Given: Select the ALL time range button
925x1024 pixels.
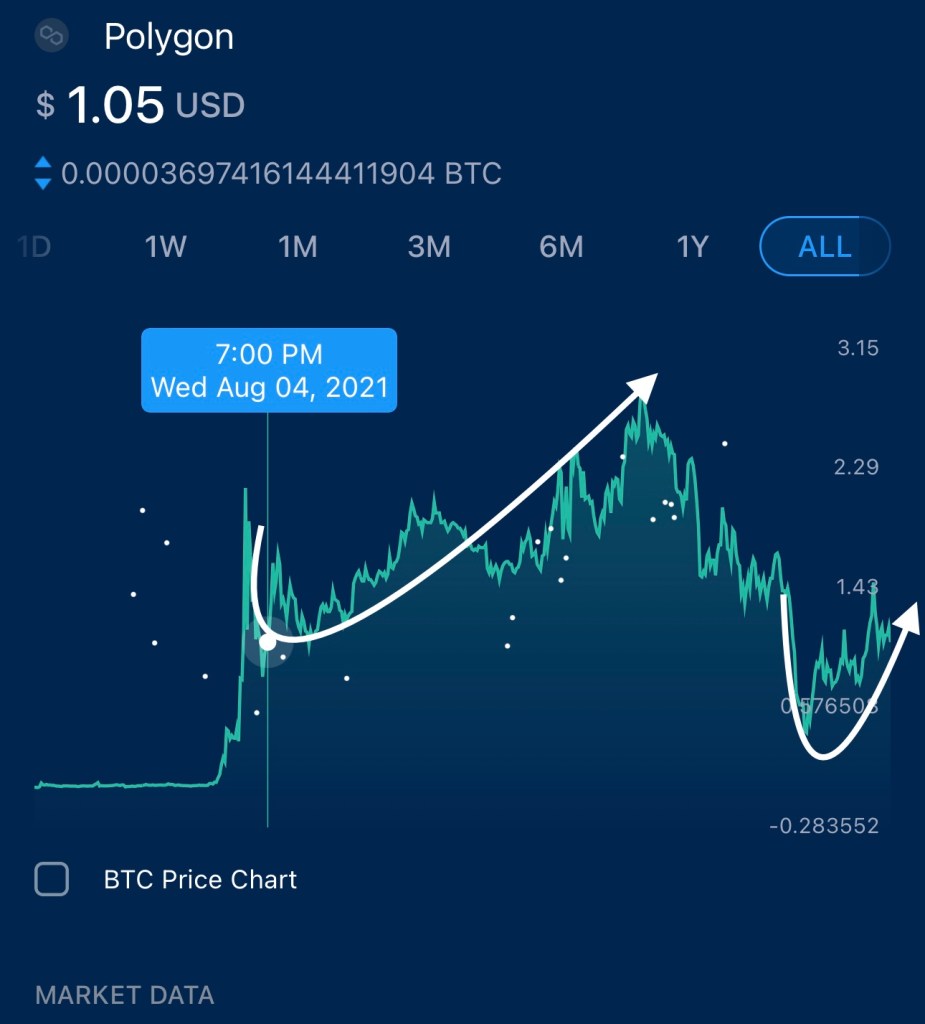Looking at the screenshot, I should tap(825, 246).
